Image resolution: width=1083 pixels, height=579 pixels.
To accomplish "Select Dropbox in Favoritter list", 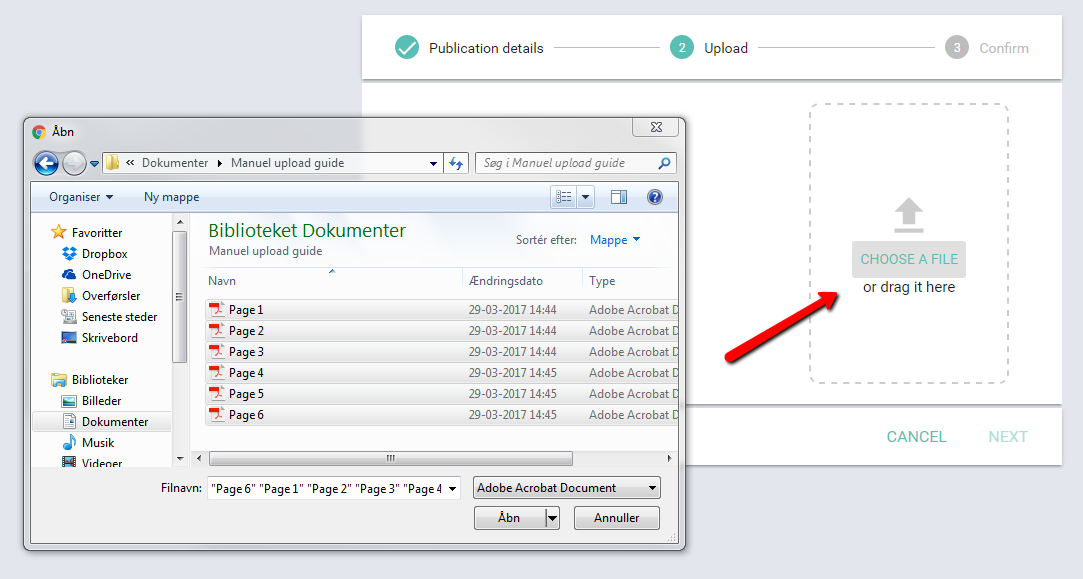I will pos(104,254).
